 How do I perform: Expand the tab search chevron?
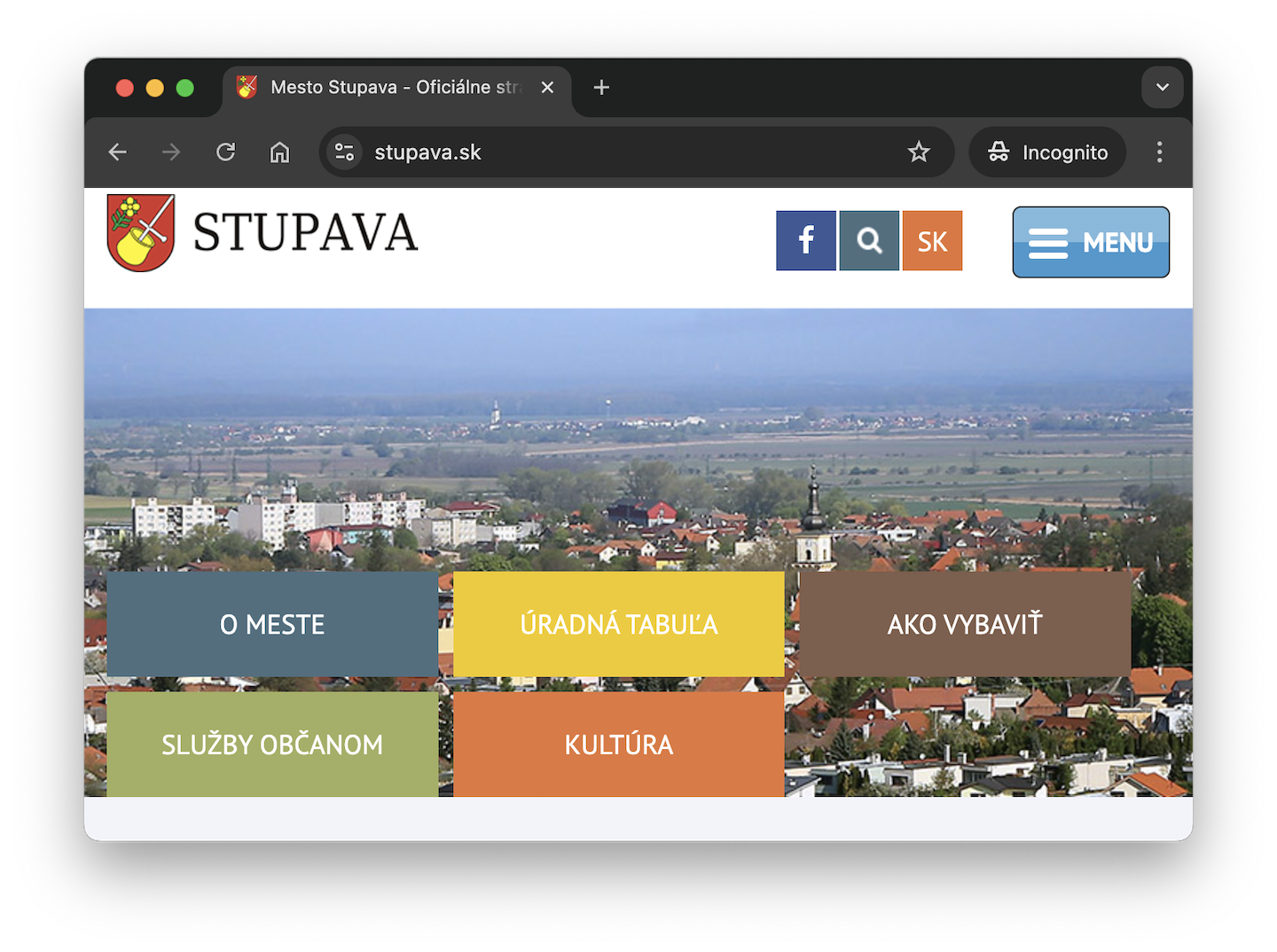click(1163, 88)
